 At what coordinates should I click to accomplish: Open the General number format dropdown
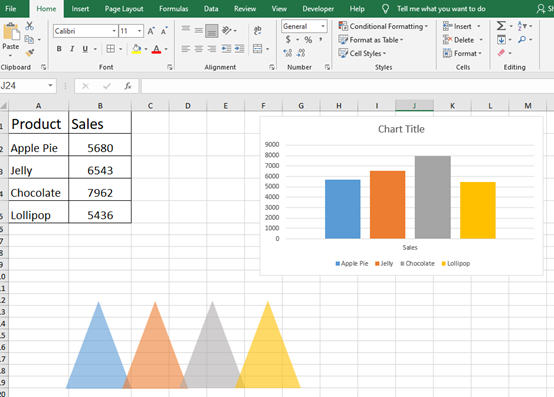(323, 26)
